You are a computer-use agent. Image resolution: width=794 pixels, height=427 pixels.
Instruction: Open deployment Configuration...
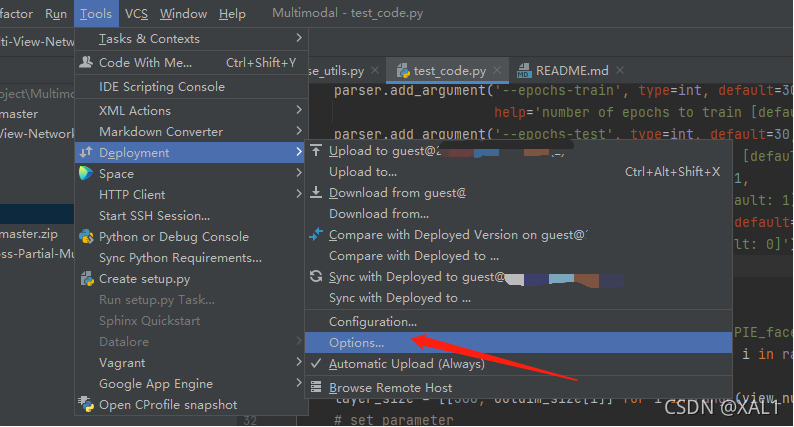click(519, 322)
